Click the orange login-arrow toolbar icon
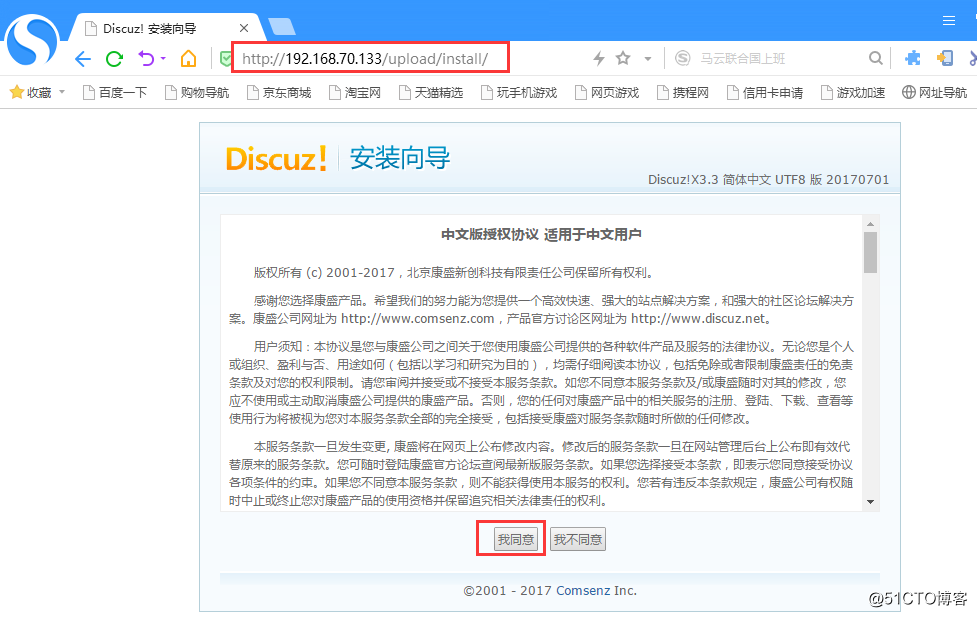This screenshot has width=977, height=617. pyautogui.click(x=945, y=59)
